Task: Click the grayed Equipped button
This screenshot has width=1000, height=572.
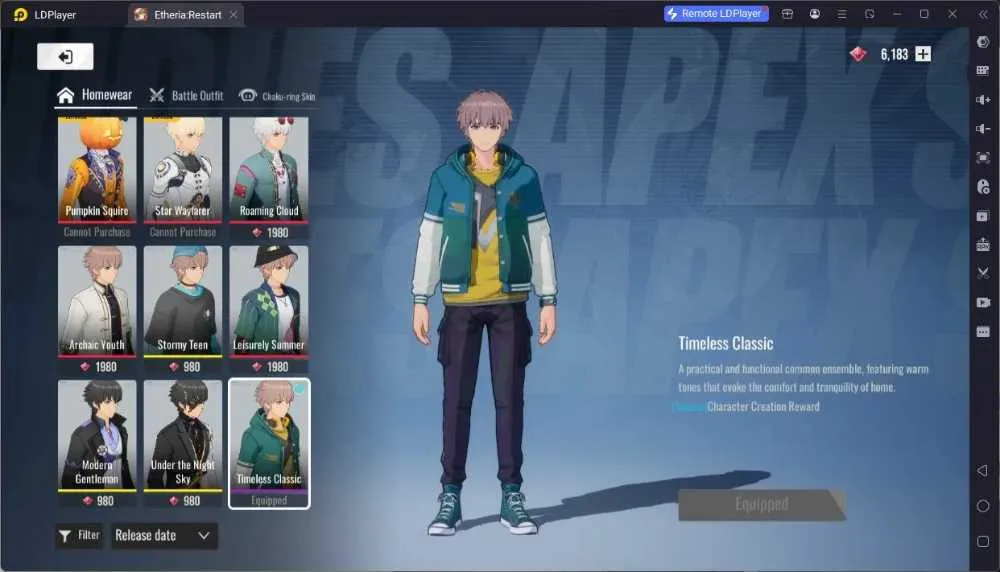Action: coord(761,504)
